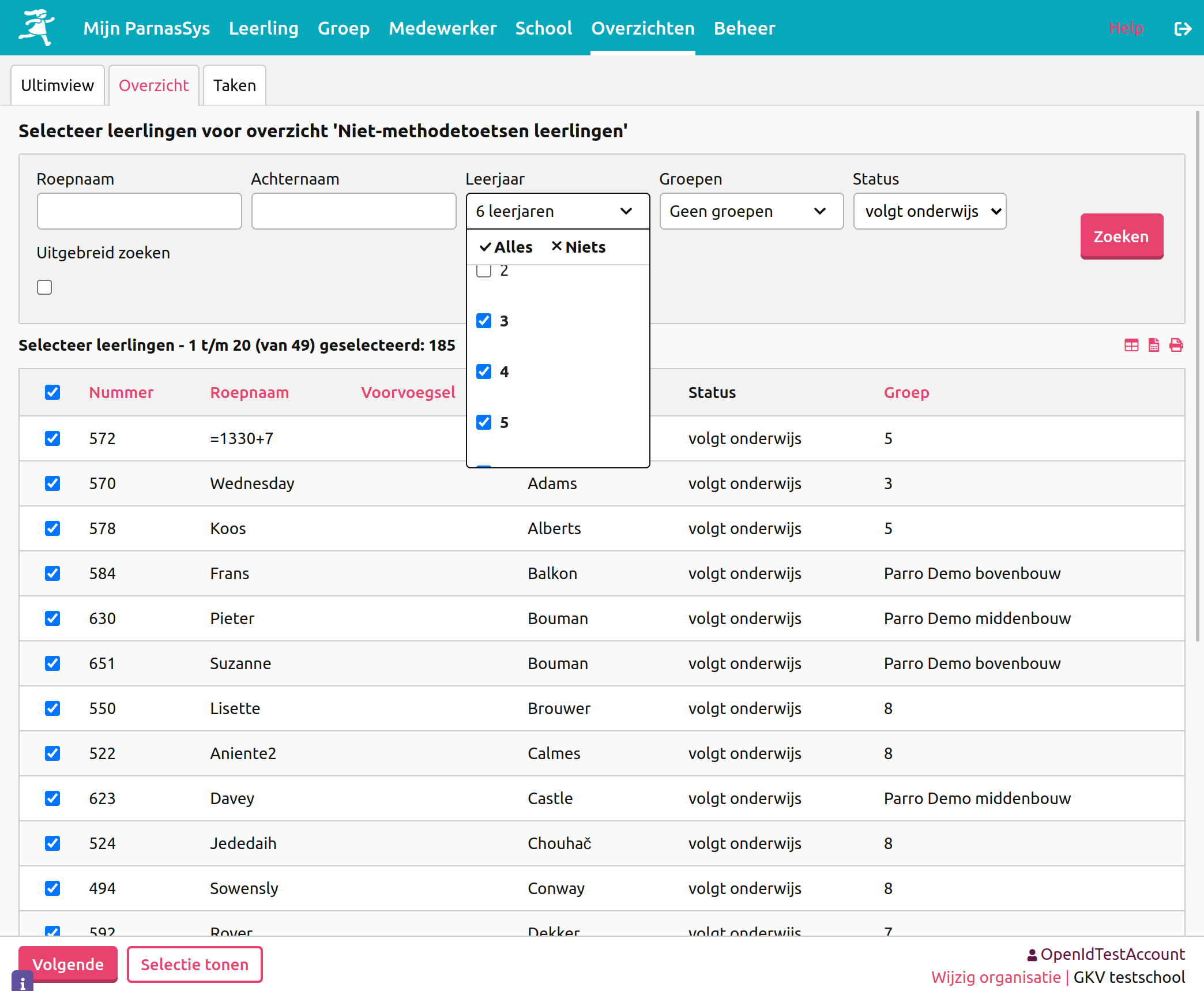Open the Groepen dropdown showing 'Geen groepen'

point(751,211)
